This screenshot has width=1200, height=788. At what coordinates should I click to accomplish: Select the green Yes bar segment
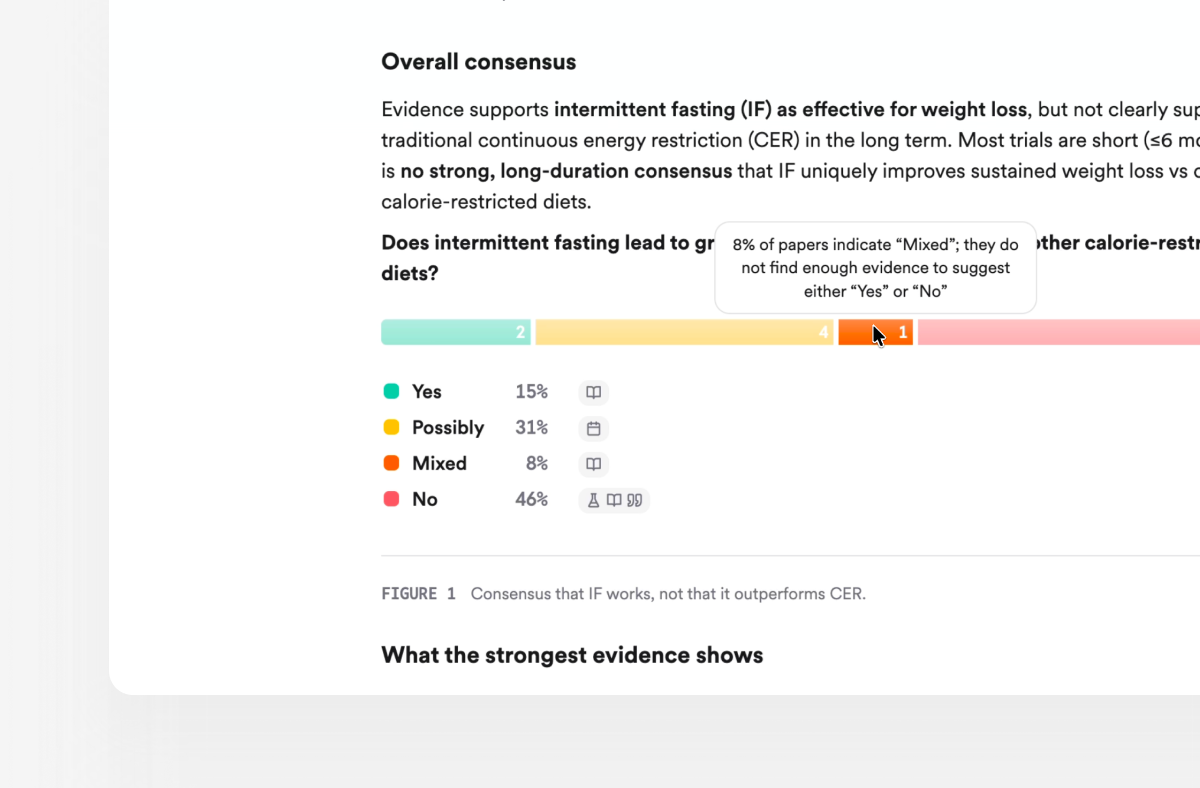(x=455, y=332)
